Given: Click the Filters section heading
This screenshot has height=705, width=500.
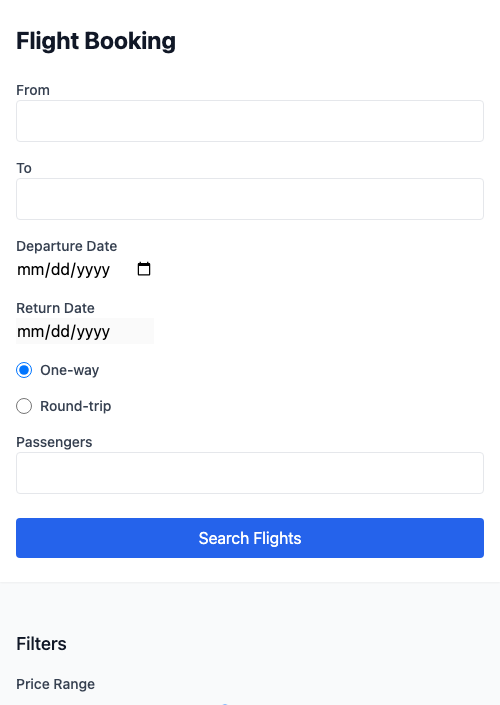Looking at the screenshot, I should [x=41, y=644].
